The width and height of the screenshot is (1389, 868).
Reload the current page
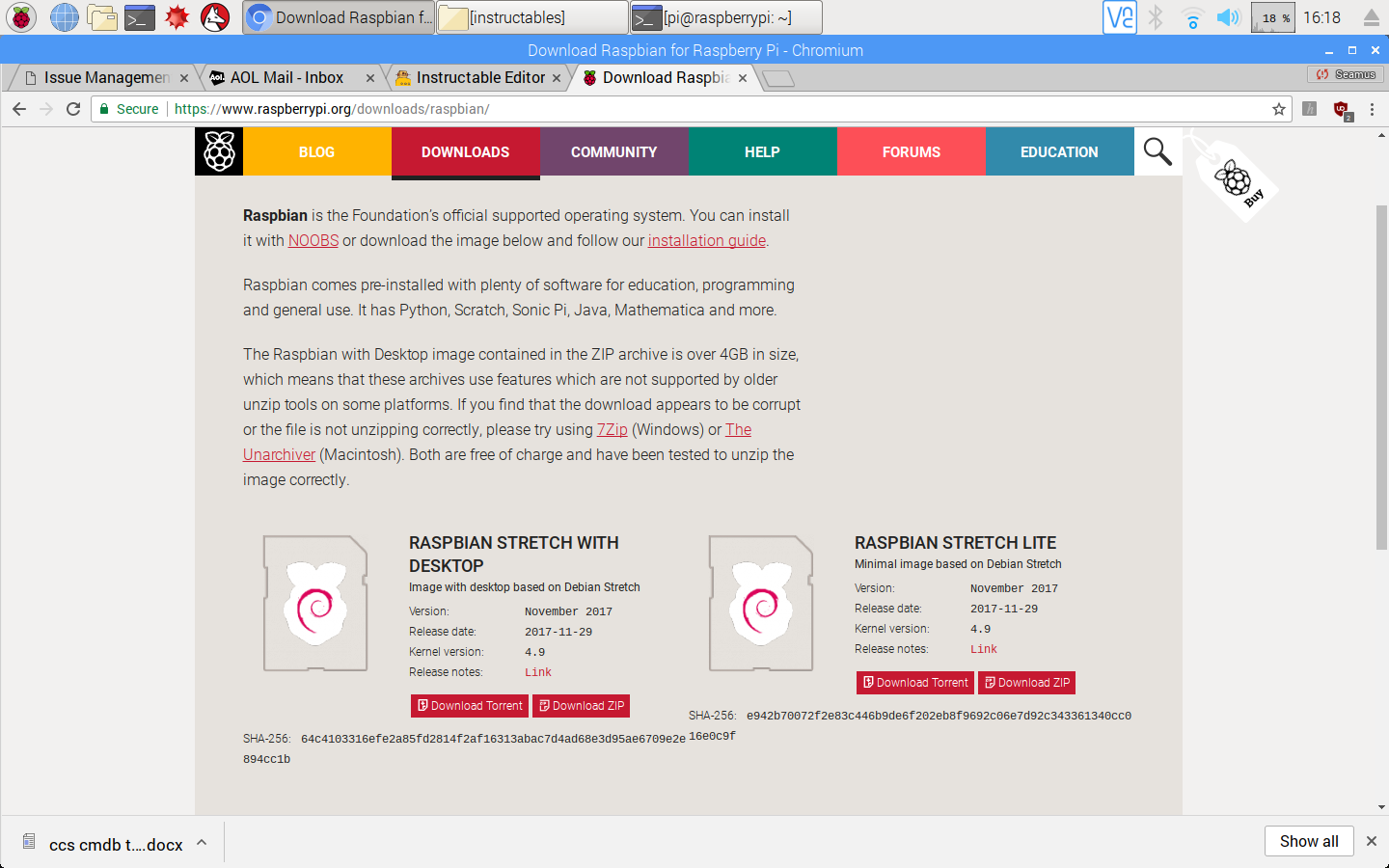point(73,109)
